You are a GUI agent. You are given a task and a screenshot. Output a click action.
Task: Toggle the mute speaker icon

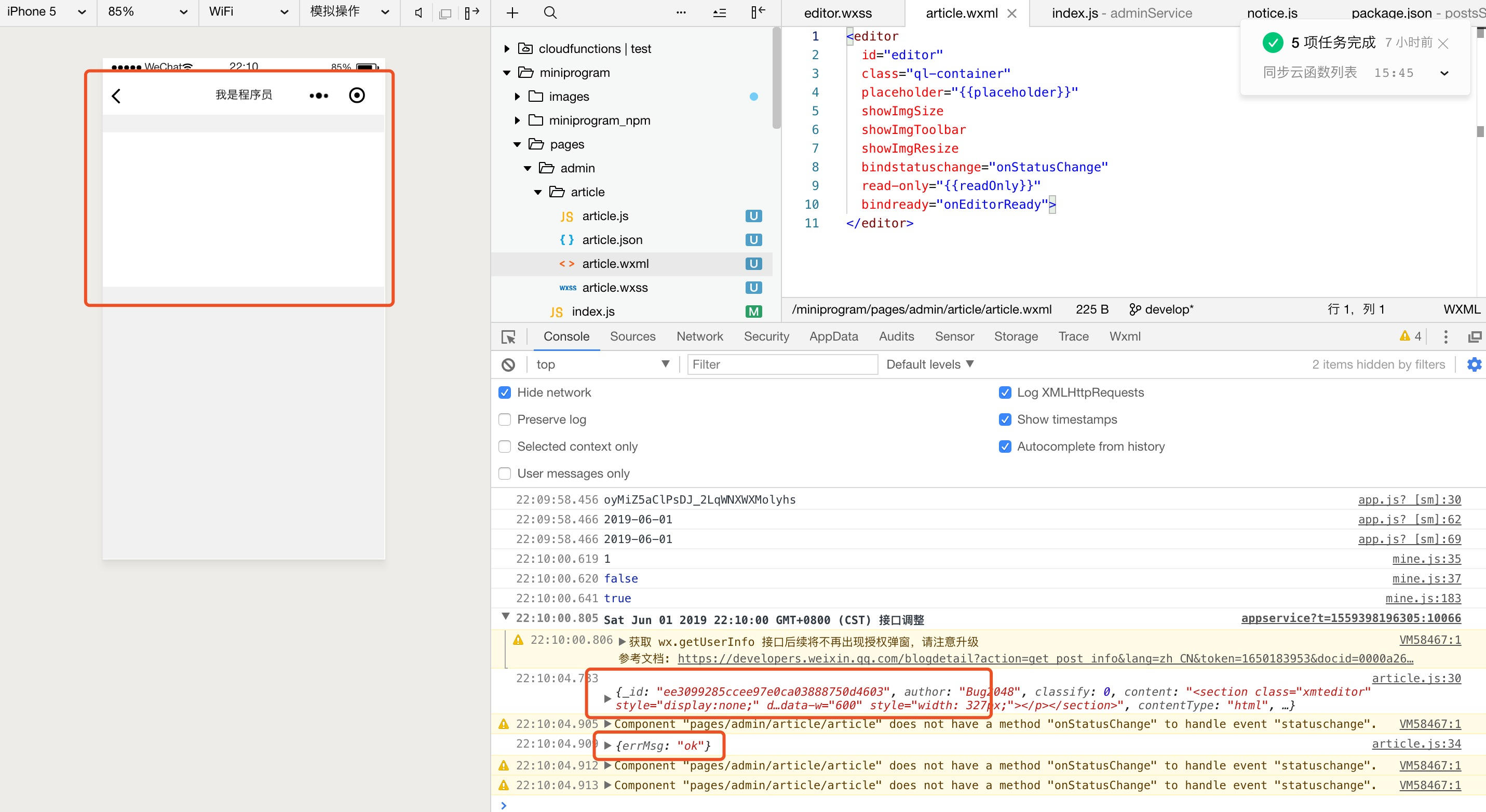[419, 12]
